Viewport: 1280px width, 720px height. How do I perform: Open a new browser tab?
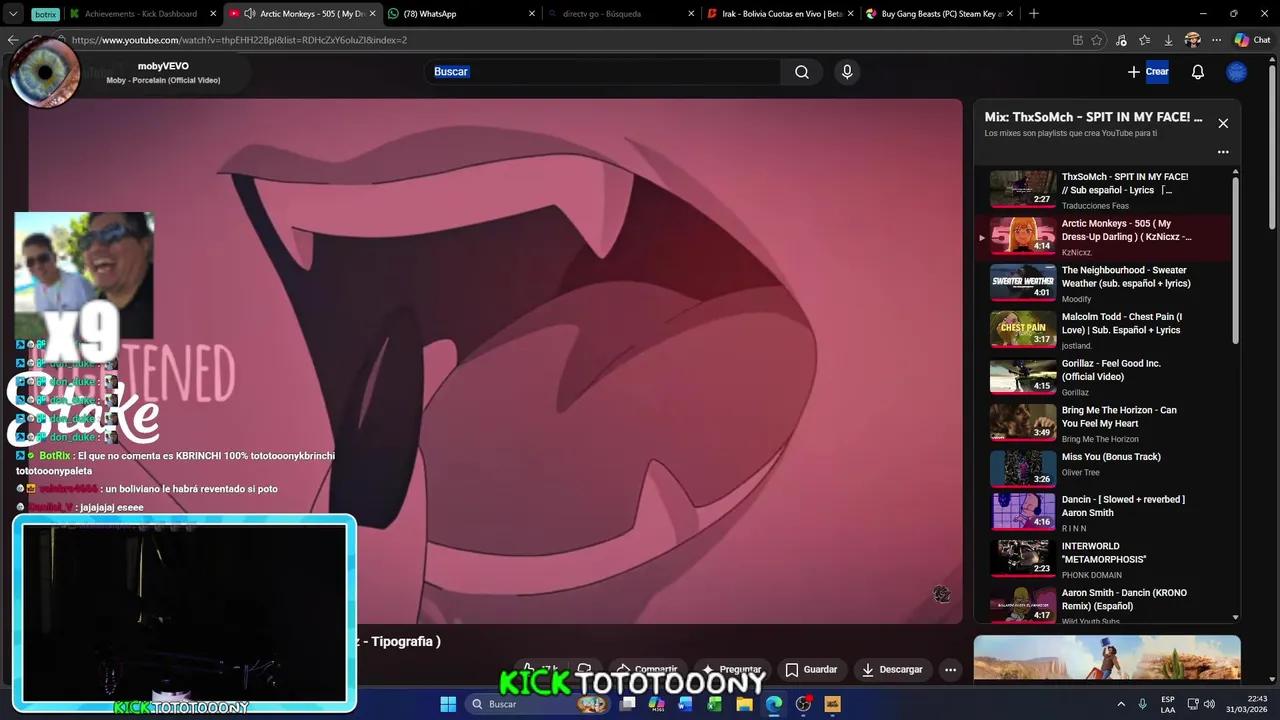(1034, 14)
